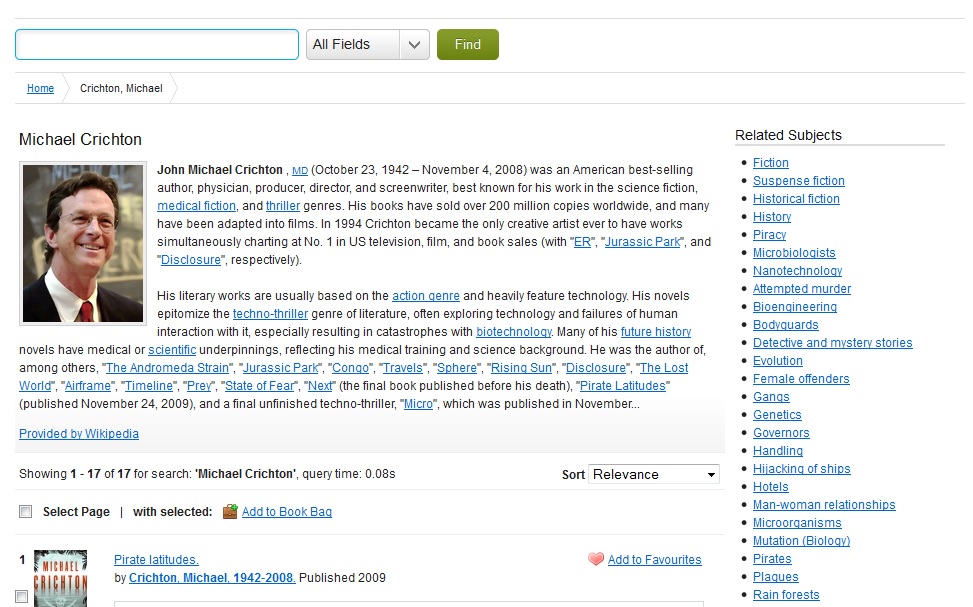Check the box for Pirate latitudes result
Viewport: 973px width, 607px height.
[22, 596]
